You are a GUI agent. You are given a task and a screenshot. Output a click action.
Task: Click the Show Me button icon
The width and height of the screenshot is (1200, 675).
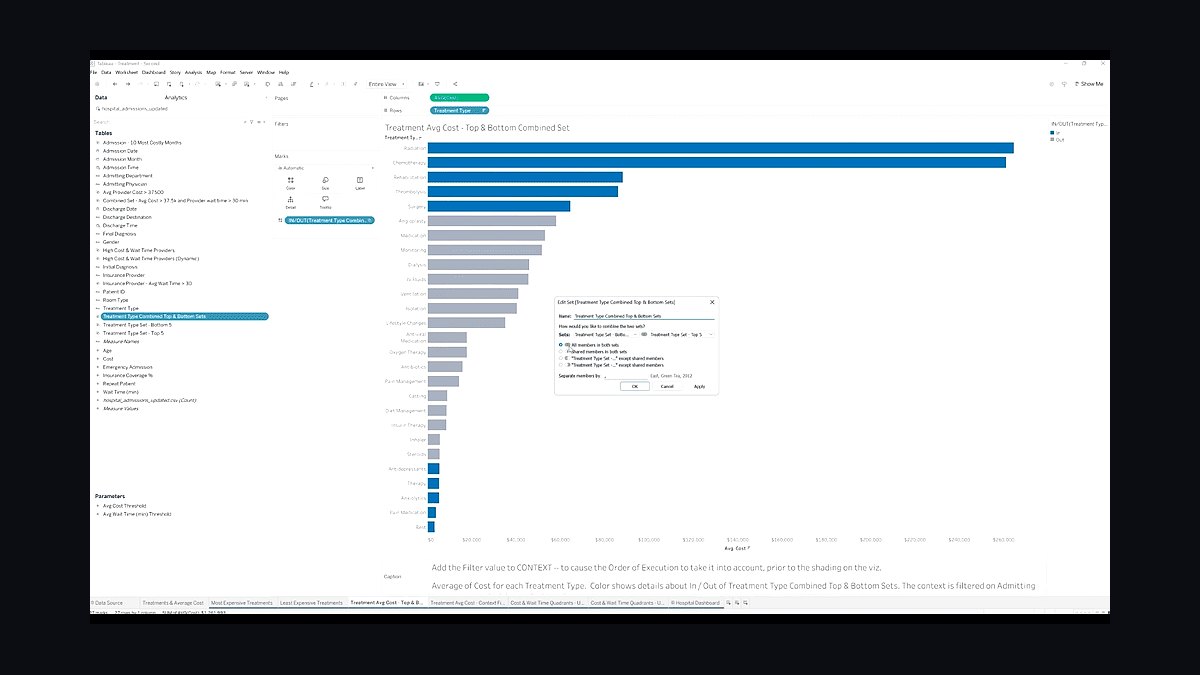point(1076,84)
